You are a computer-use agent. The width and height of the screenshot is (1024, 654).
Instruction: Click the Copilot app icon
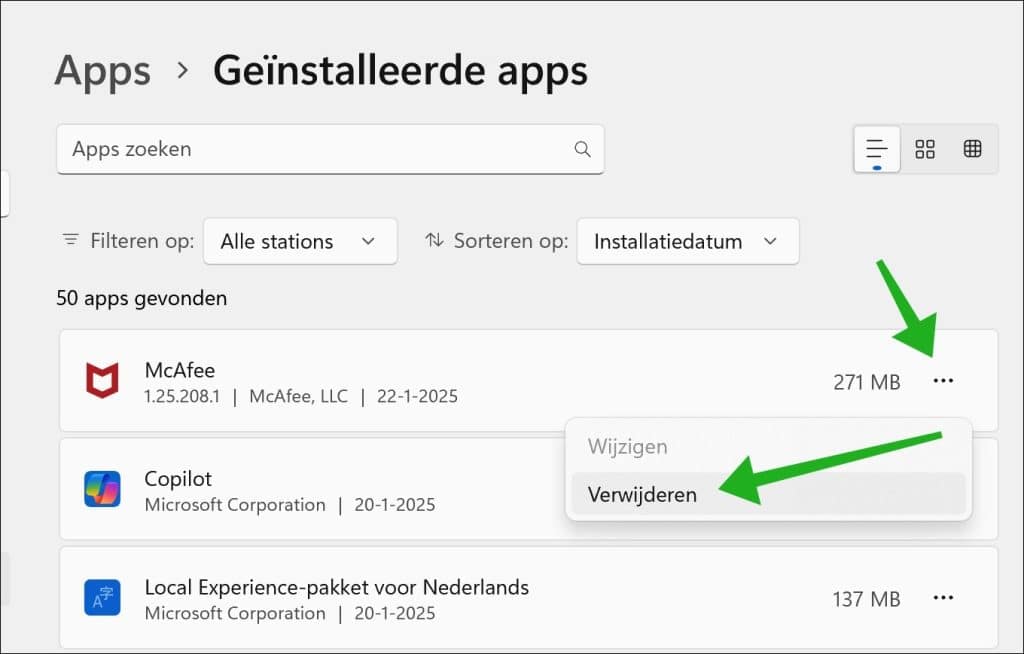pos(102,489)
